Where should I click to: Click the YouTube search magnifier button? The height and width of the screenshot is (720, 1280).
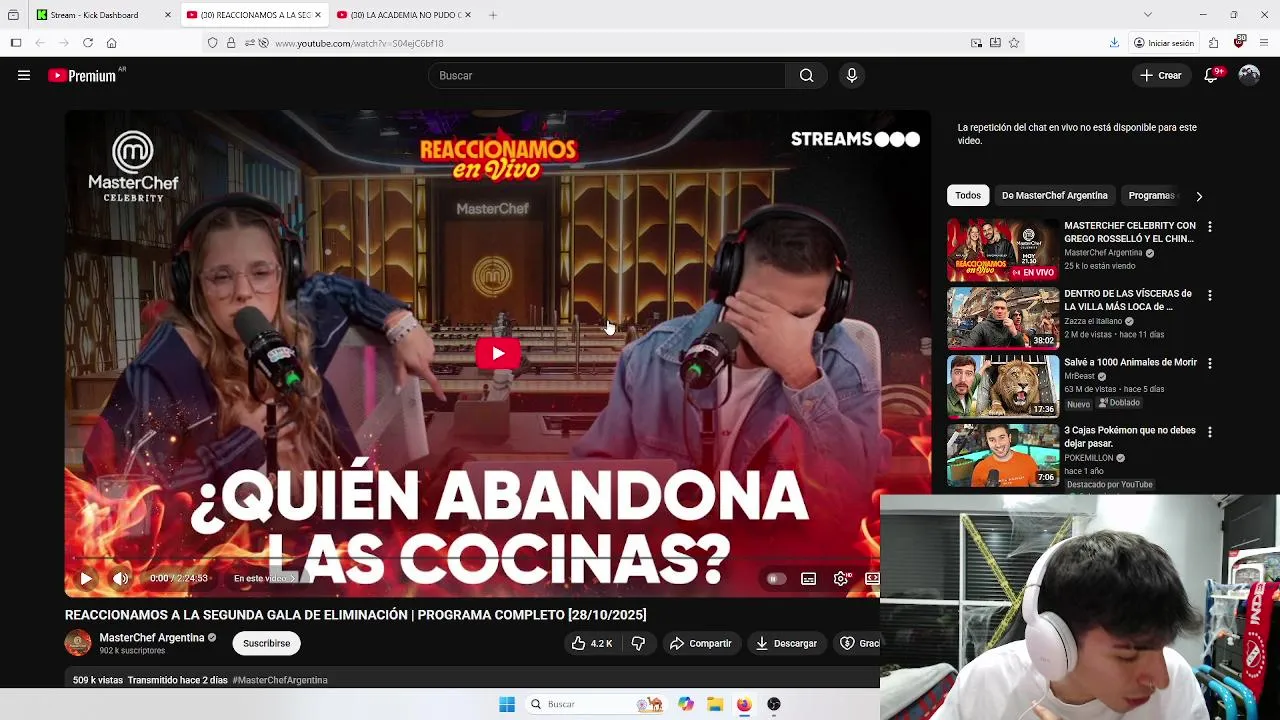(806, 76)
